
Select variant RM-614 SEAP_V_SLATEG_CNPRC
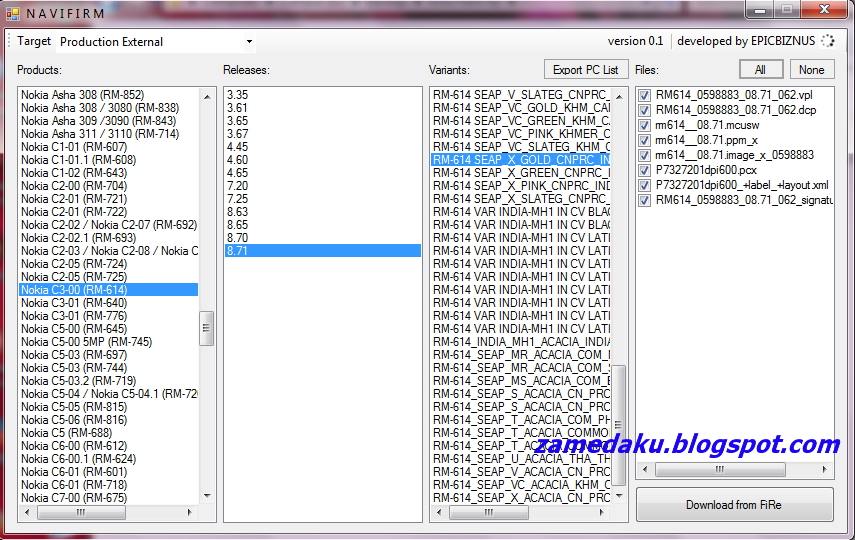pos(521,95)
